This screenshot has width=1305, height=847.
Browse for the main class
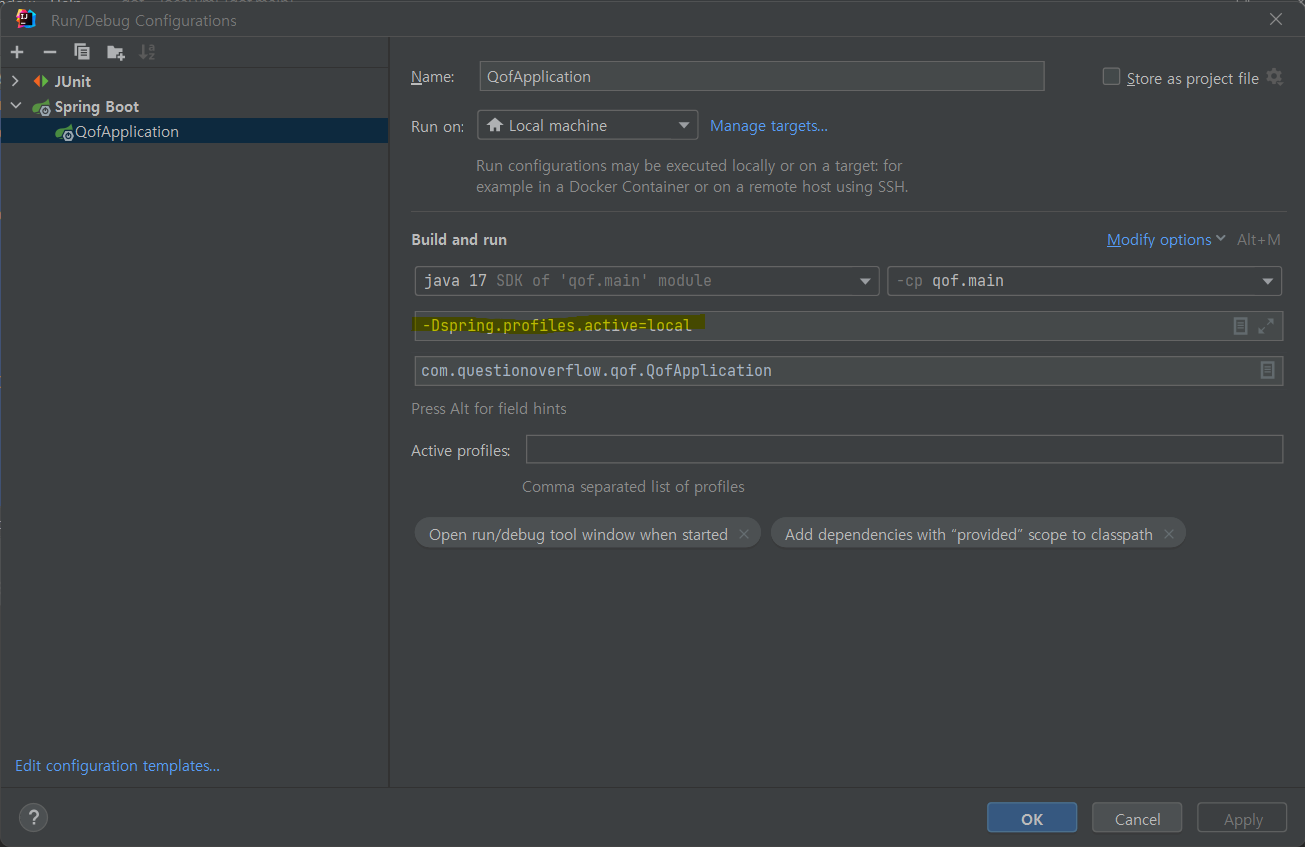pos(1267,370)
